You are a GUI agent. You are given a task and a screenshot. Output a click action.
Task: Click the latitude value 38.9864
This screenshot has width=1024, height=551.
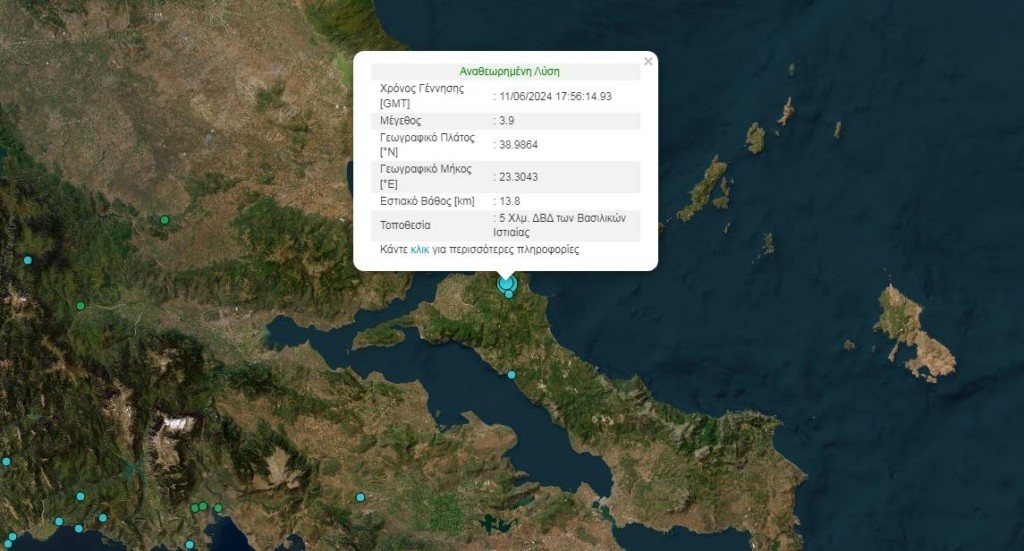pos(518,144)
